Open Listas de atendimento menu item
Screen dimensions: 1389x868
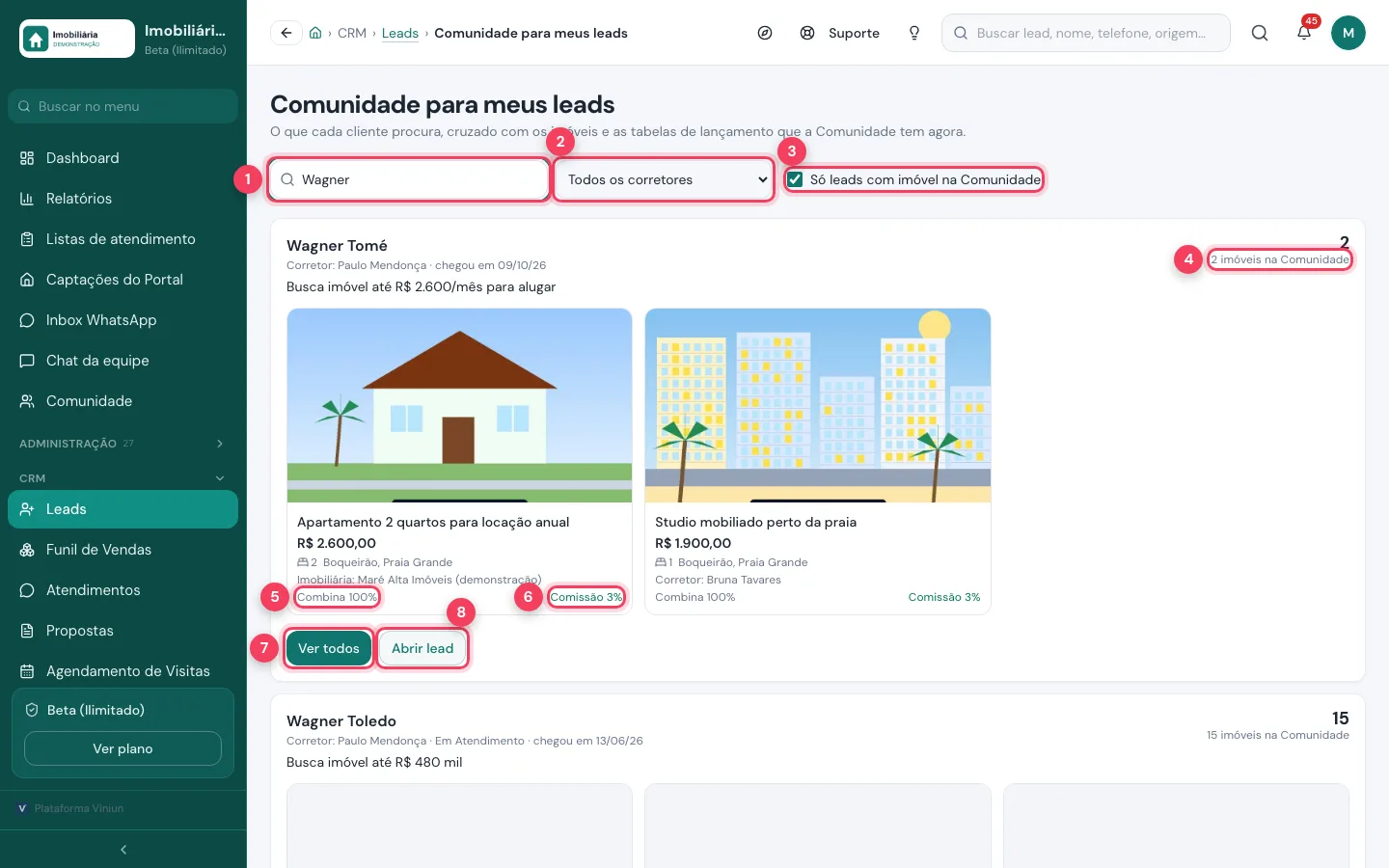(123, 239)
